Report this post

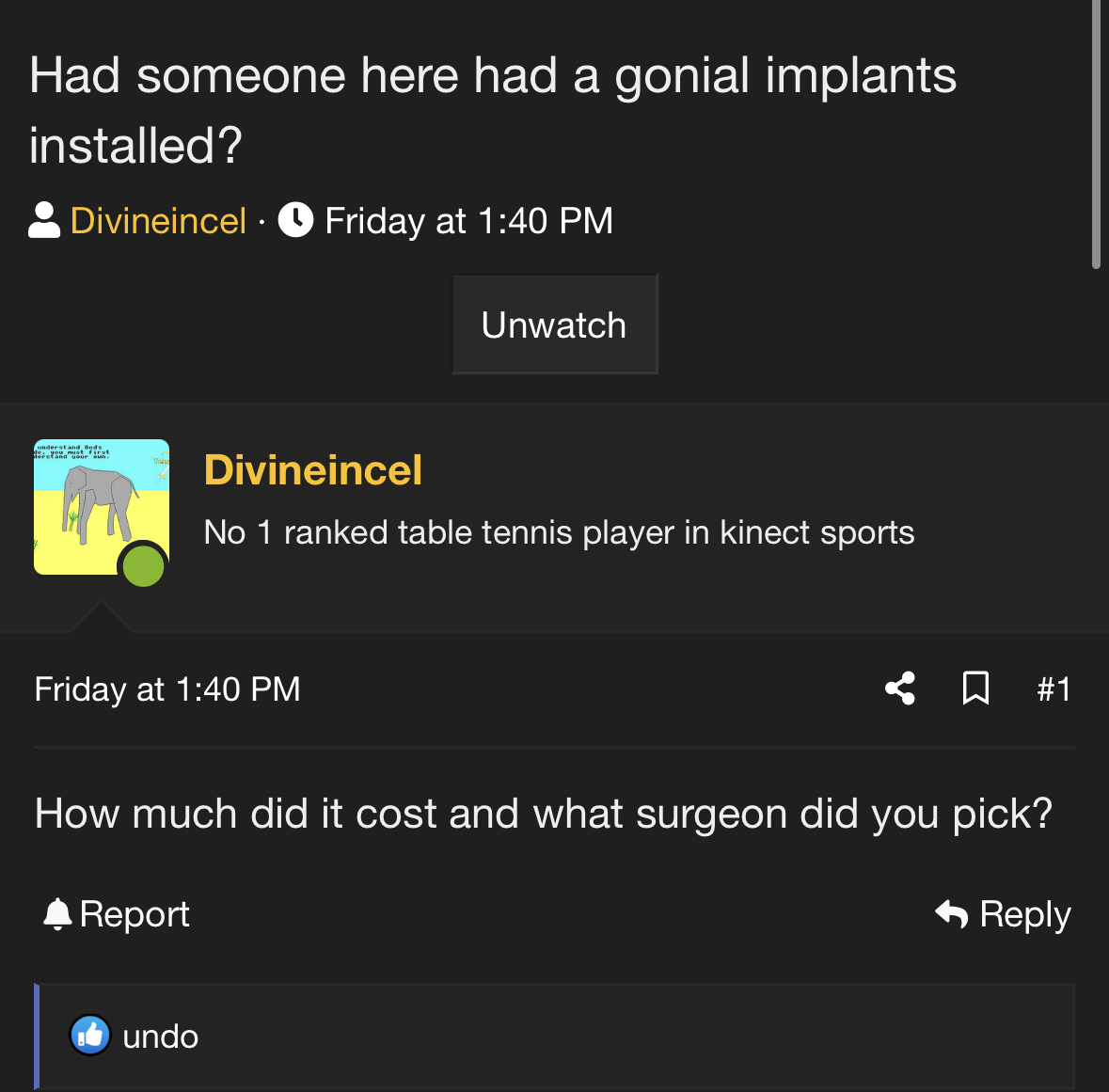click(x=116, y=914)
